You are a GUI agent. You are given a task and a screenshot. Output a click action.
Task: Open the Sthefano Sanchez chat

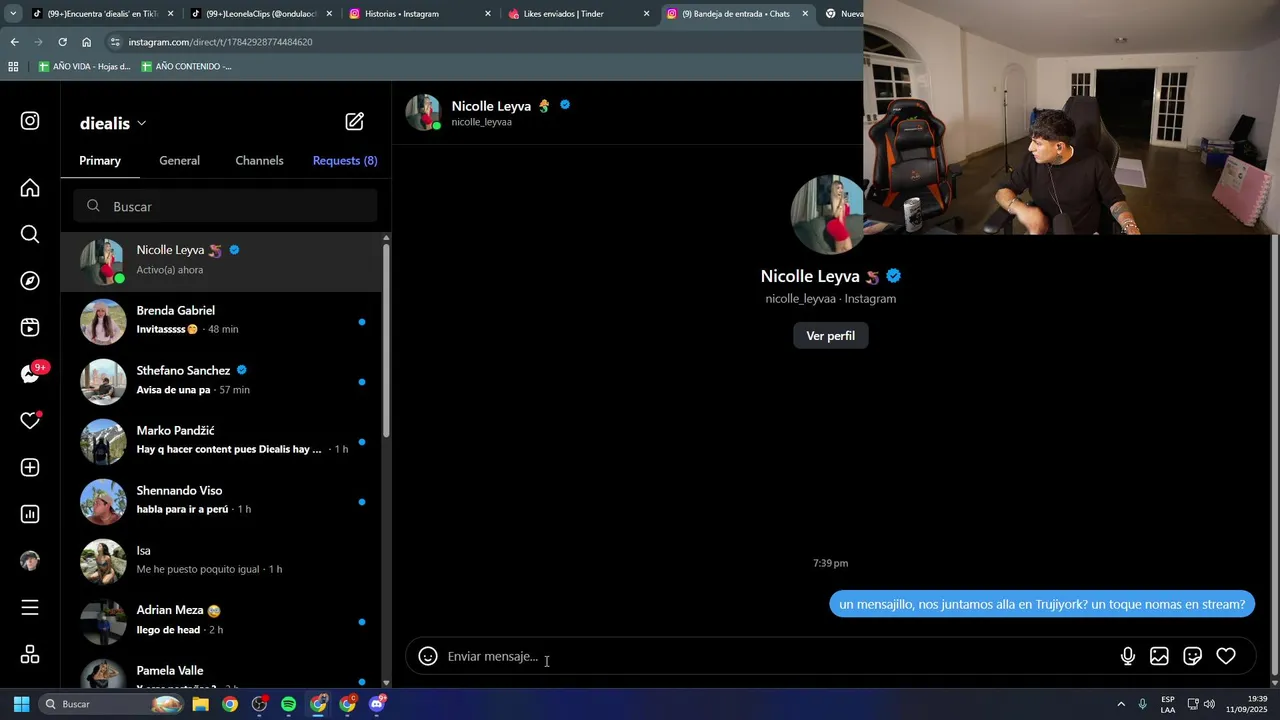(221, 381)
